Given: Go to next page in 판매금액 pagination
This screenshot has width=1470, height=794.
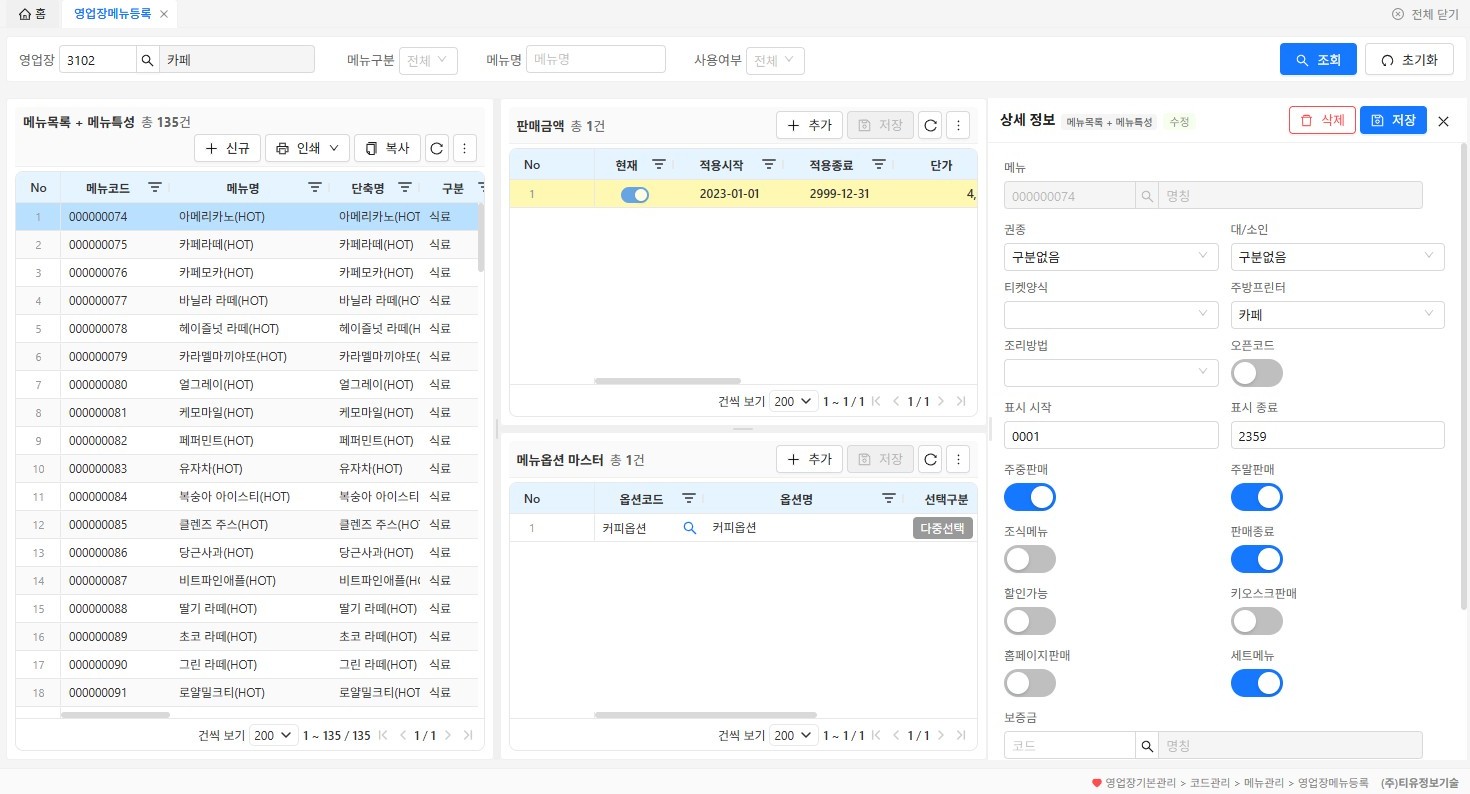Looking at the screenshot, I should click(x=941, y=401).
